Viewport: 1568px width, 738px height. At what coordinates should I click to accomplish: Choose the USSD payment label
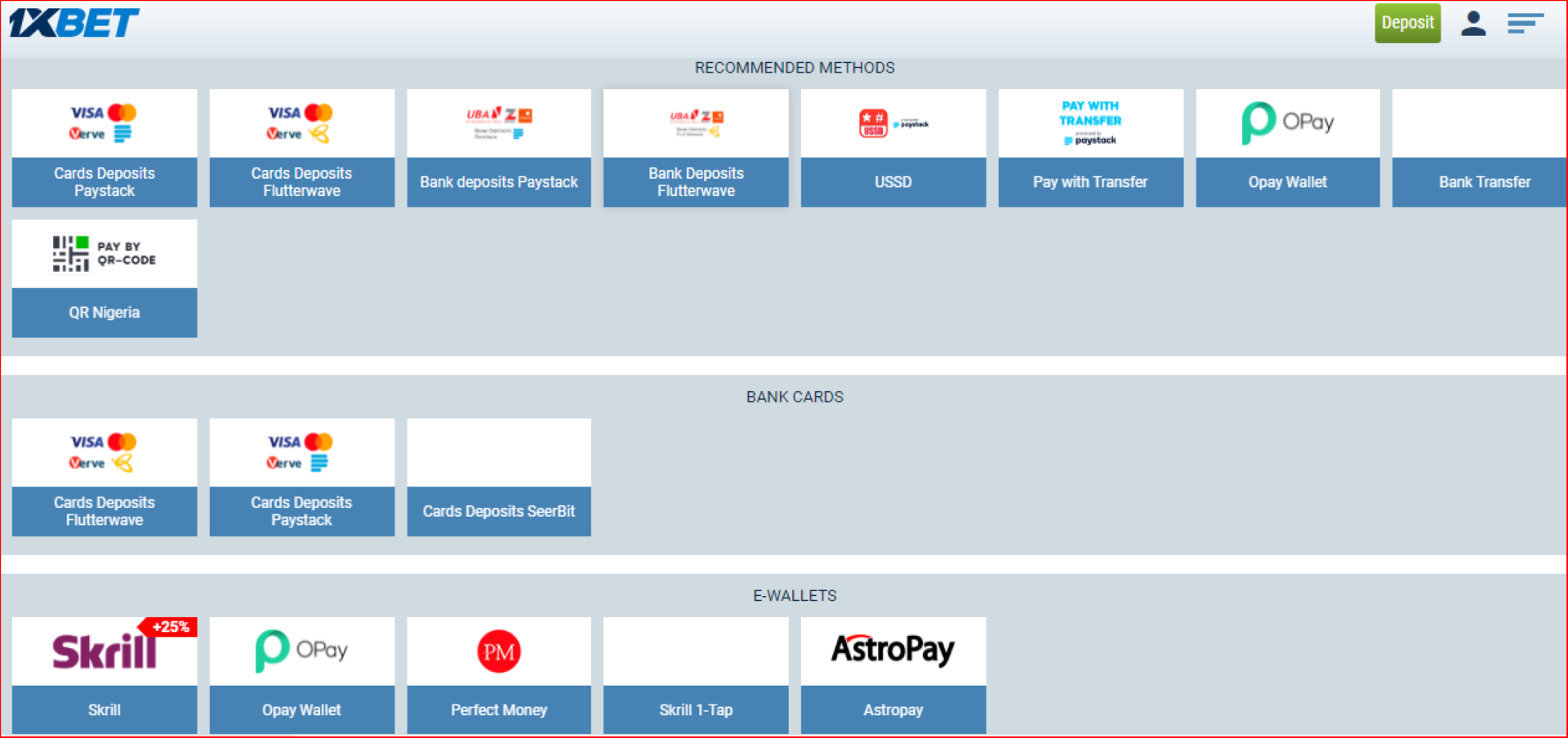893,182
